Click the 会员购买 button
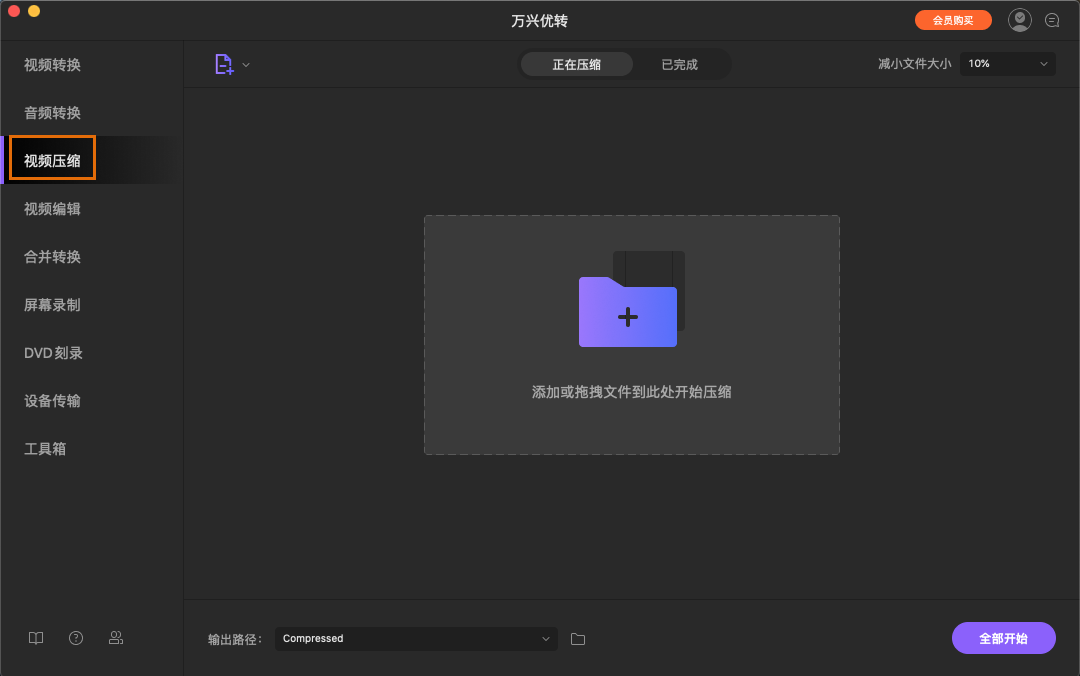Screen dimensions: 1080x676 (x=953, y=19)
